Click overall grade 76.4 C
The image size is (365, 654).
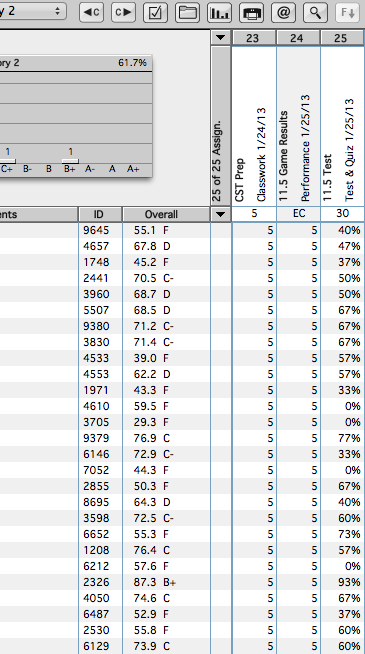(x=152, y=550)
